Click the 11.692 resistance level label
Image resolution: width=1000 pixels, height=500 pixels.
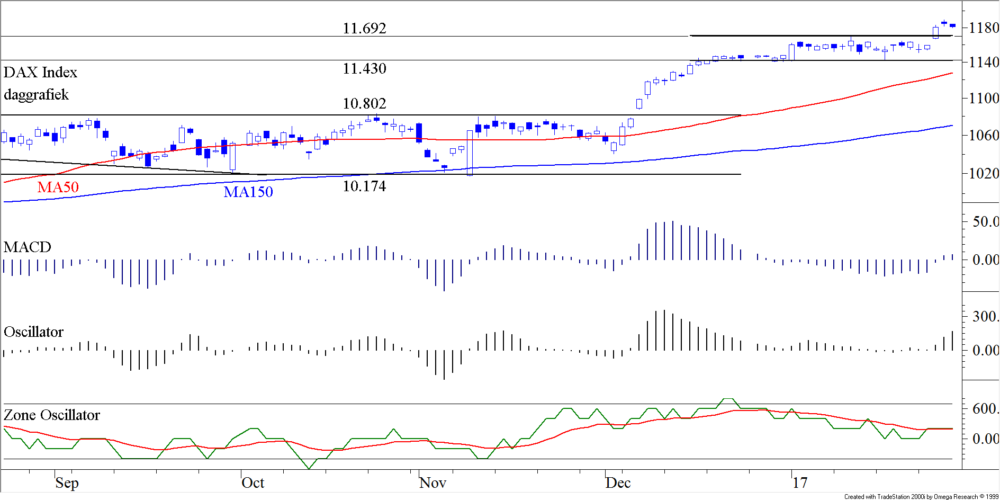pos(365,29)
